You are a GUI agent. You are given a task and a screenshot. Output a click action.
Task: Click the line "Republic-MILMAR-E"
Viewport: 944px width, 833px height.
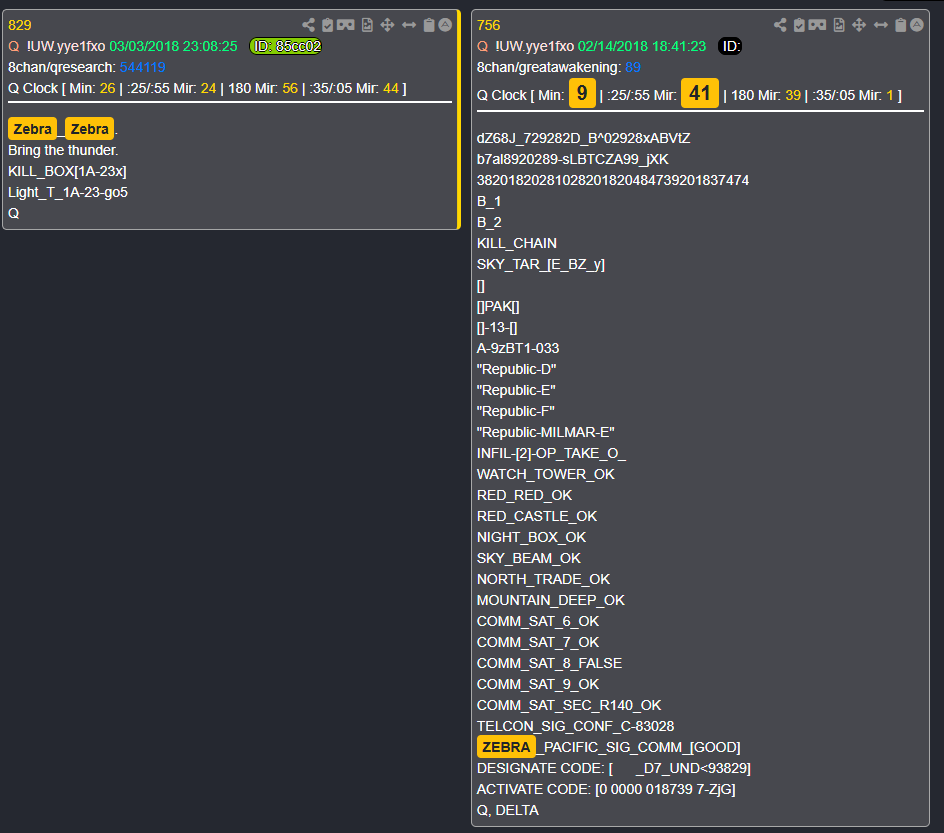coord(545,432)
